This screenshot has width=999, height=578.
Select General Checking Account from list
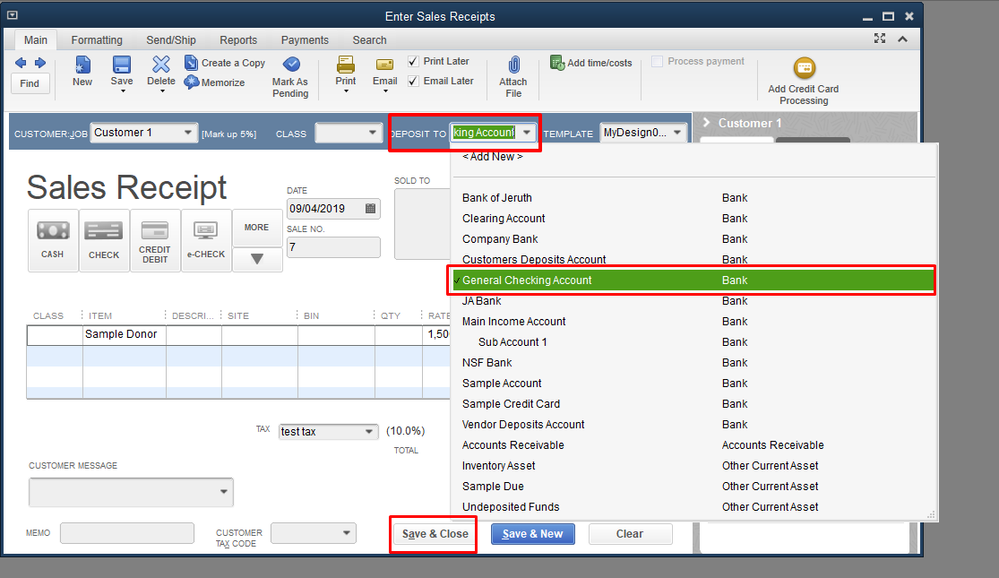(694, 280)
